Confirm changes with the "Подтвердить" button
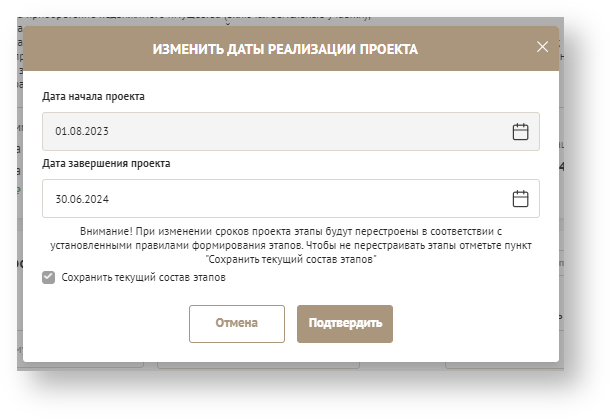The height and width of the screenshot is (419, 612). pos(344,323)
